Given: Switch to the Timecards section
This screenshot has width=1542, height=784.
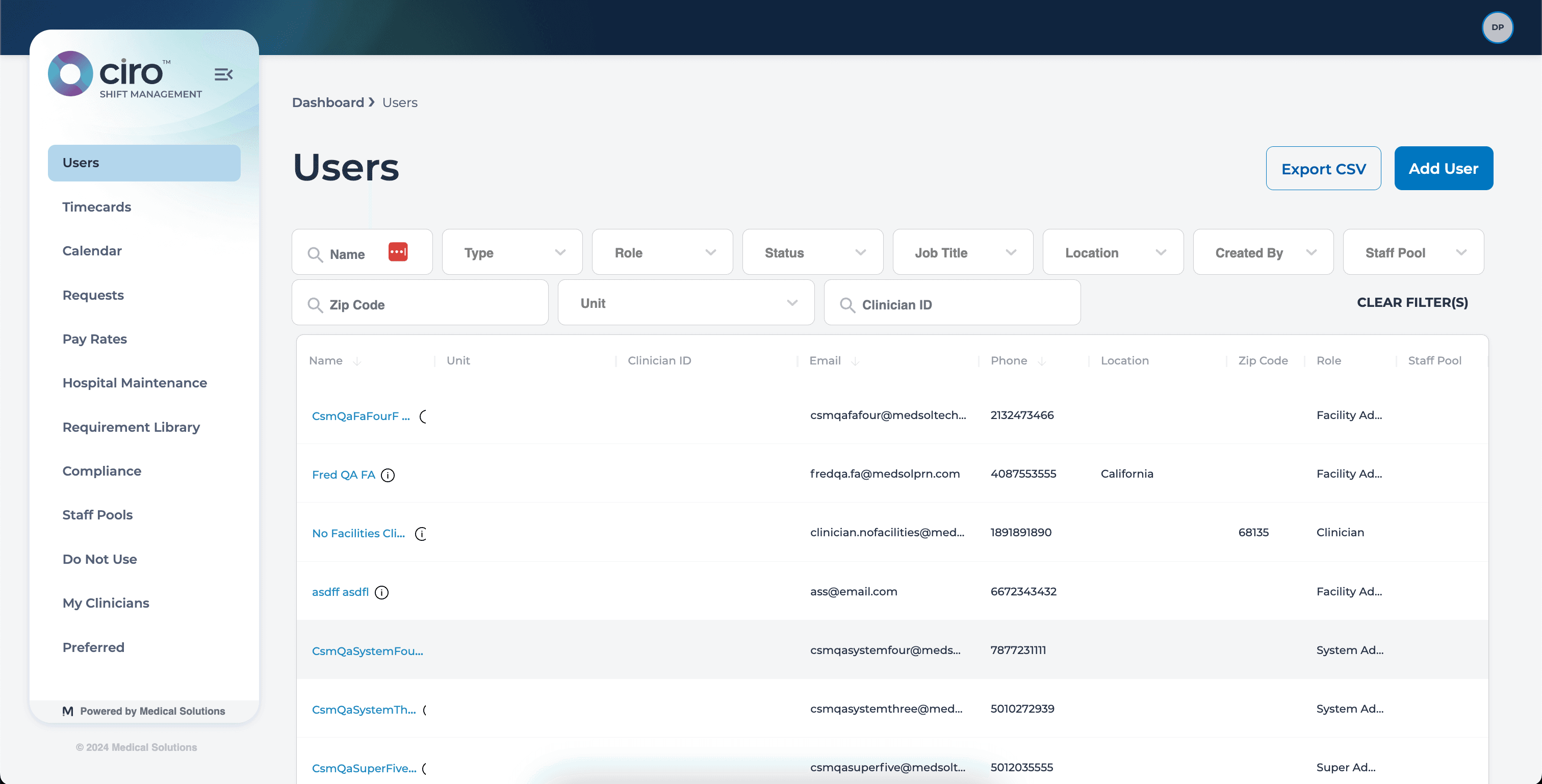Looking at the screenshot, I should [96, 206].
